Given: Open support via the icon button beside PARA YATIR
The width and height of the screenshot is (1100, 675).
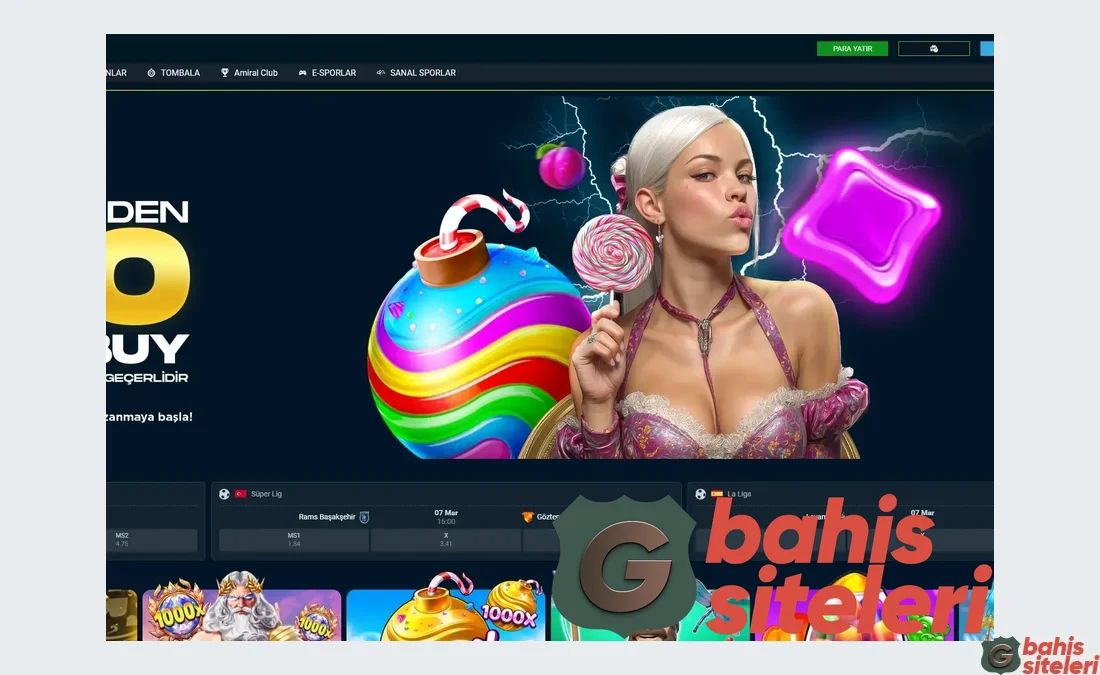Looking at the screenshot, I should pyautogui.click(x=934, y=47).
